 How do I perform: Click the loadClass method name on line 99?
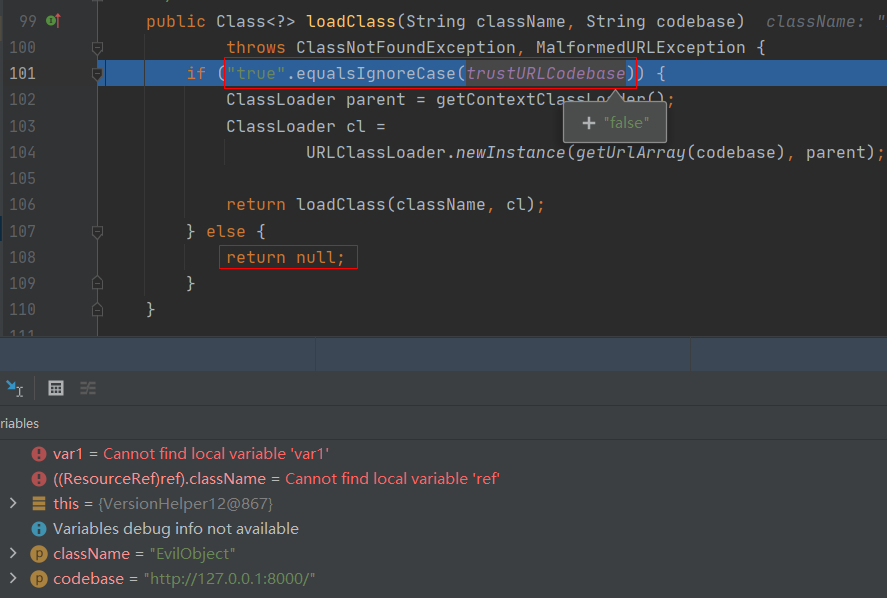tap(346, 21)
